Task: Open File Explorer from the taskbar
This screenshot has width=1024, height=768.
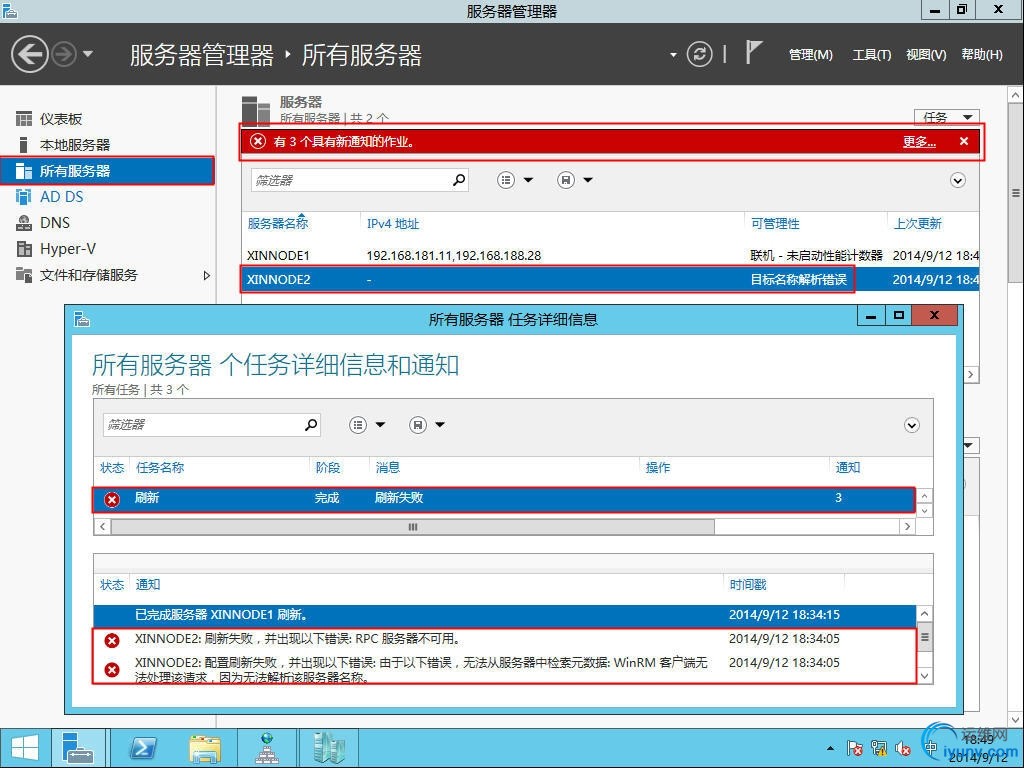Action: [x=204, y=748]
